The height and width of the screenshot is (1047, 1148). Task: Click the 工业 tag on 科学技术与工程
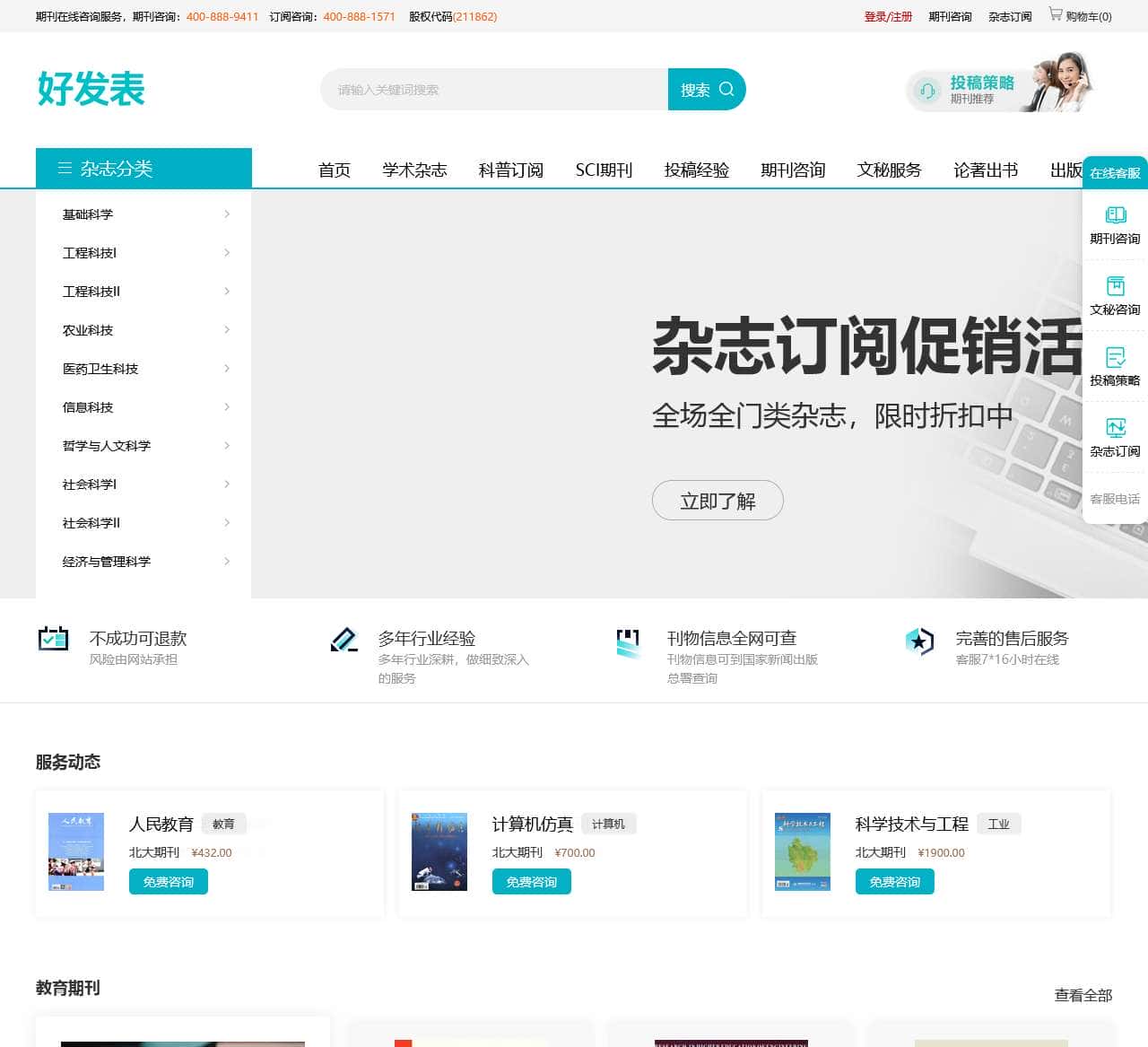tap(998, 824)
